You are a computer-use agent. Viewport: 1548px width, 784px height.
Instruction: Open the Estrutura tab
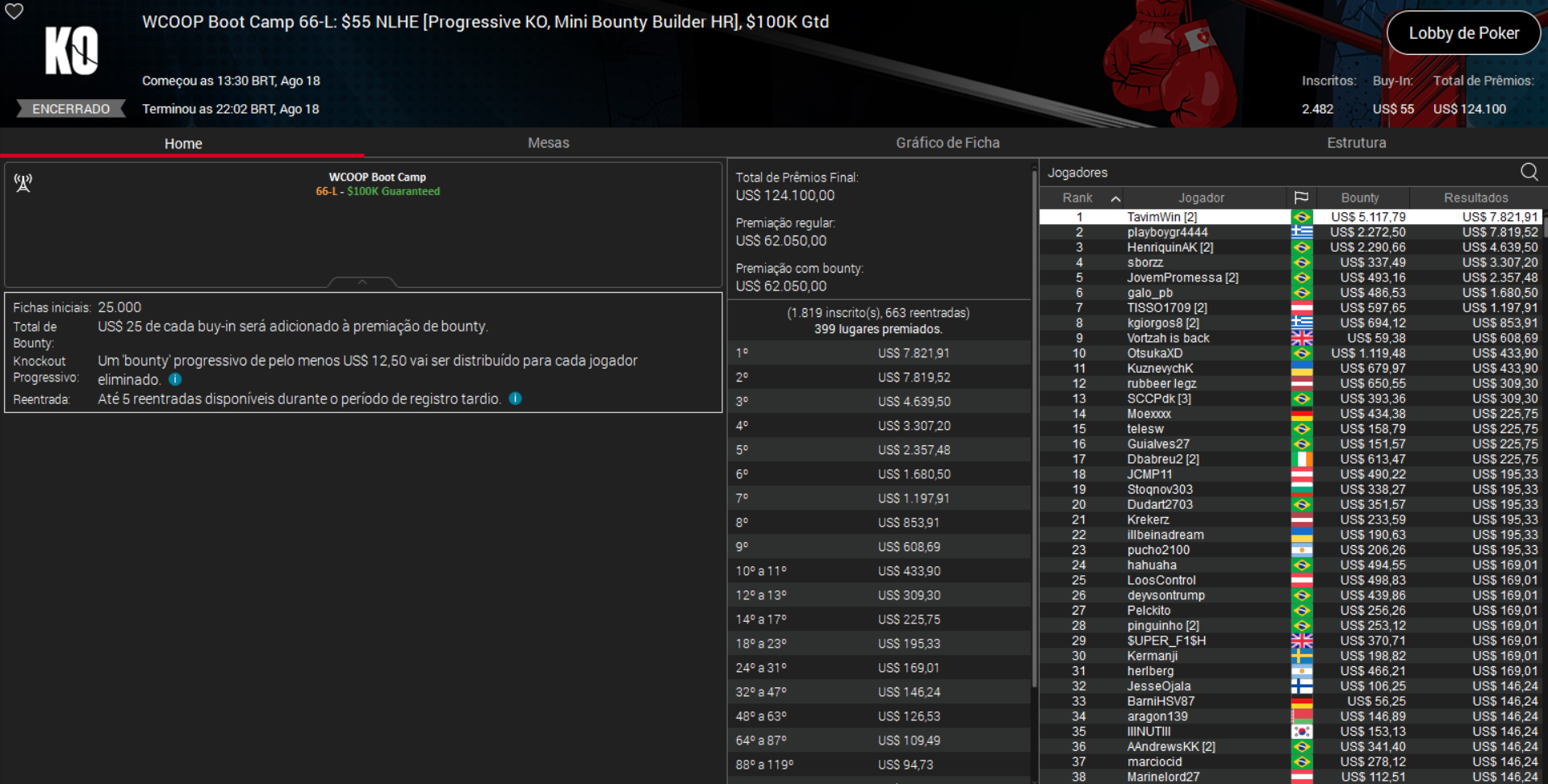coord(1356,143)
